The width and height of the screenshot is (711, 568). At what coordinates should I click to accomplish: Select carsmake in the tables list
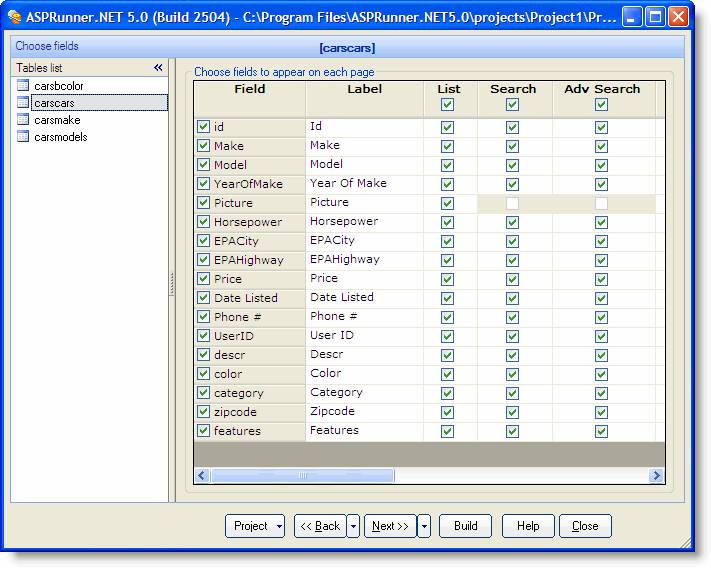(57, 120)
